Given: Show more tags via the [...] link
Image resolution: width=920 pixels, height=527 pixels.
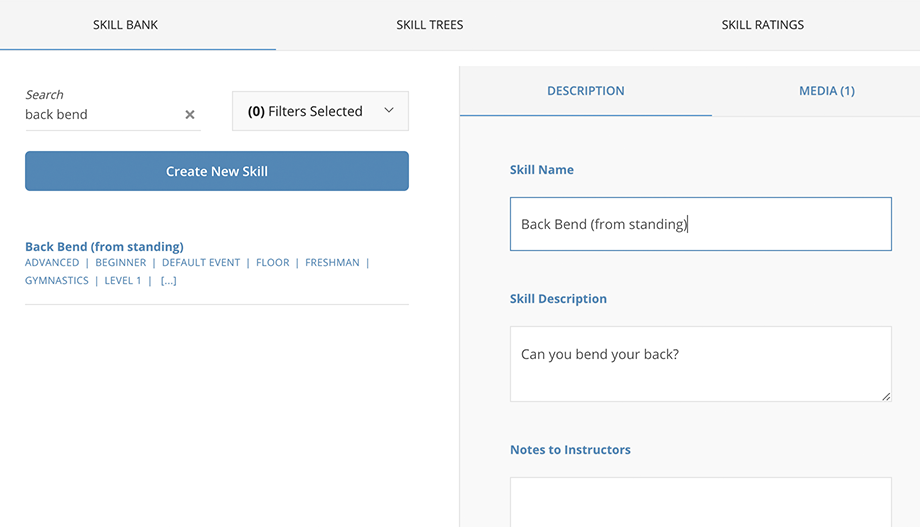Looking at the screenshot, I should tap(168, 281).
